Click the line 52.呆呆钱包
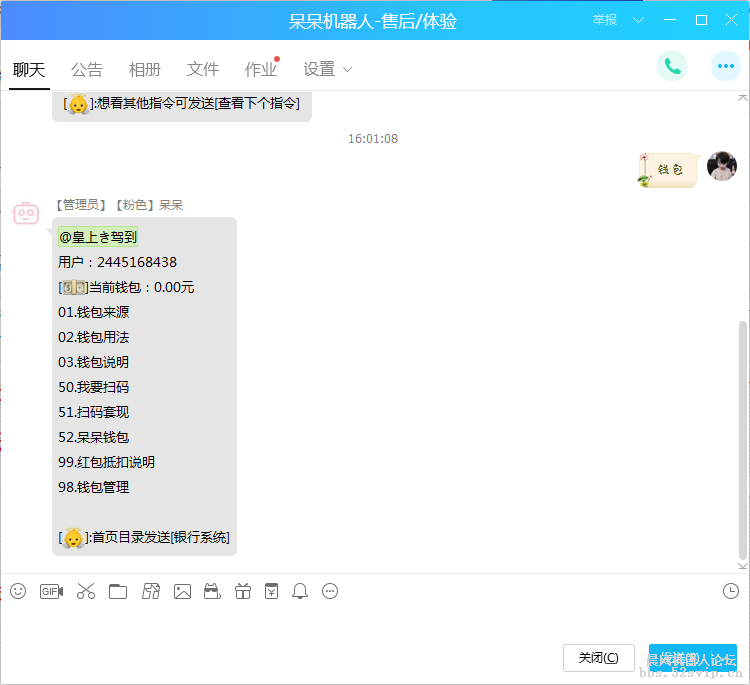Image resolution: width=750 pixels, height=685 pixels. (x=93, y=437)
